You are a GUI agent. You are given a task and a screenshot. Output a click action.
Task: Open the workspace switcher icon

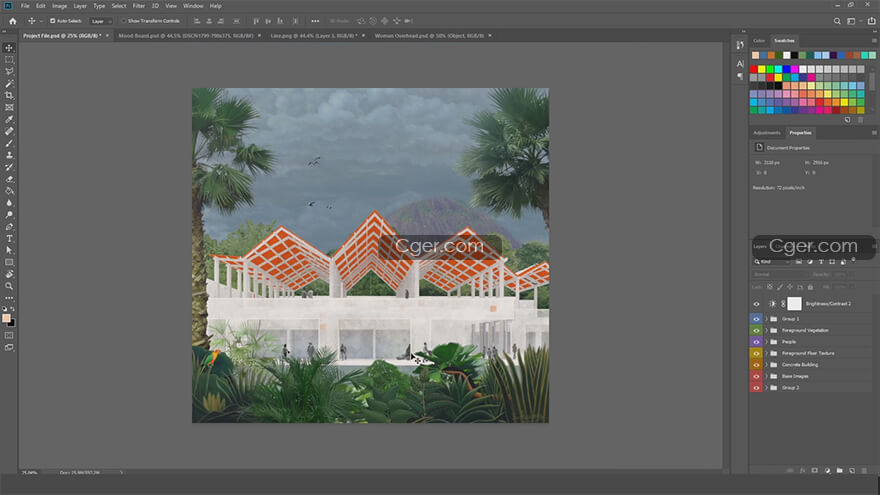852,21
